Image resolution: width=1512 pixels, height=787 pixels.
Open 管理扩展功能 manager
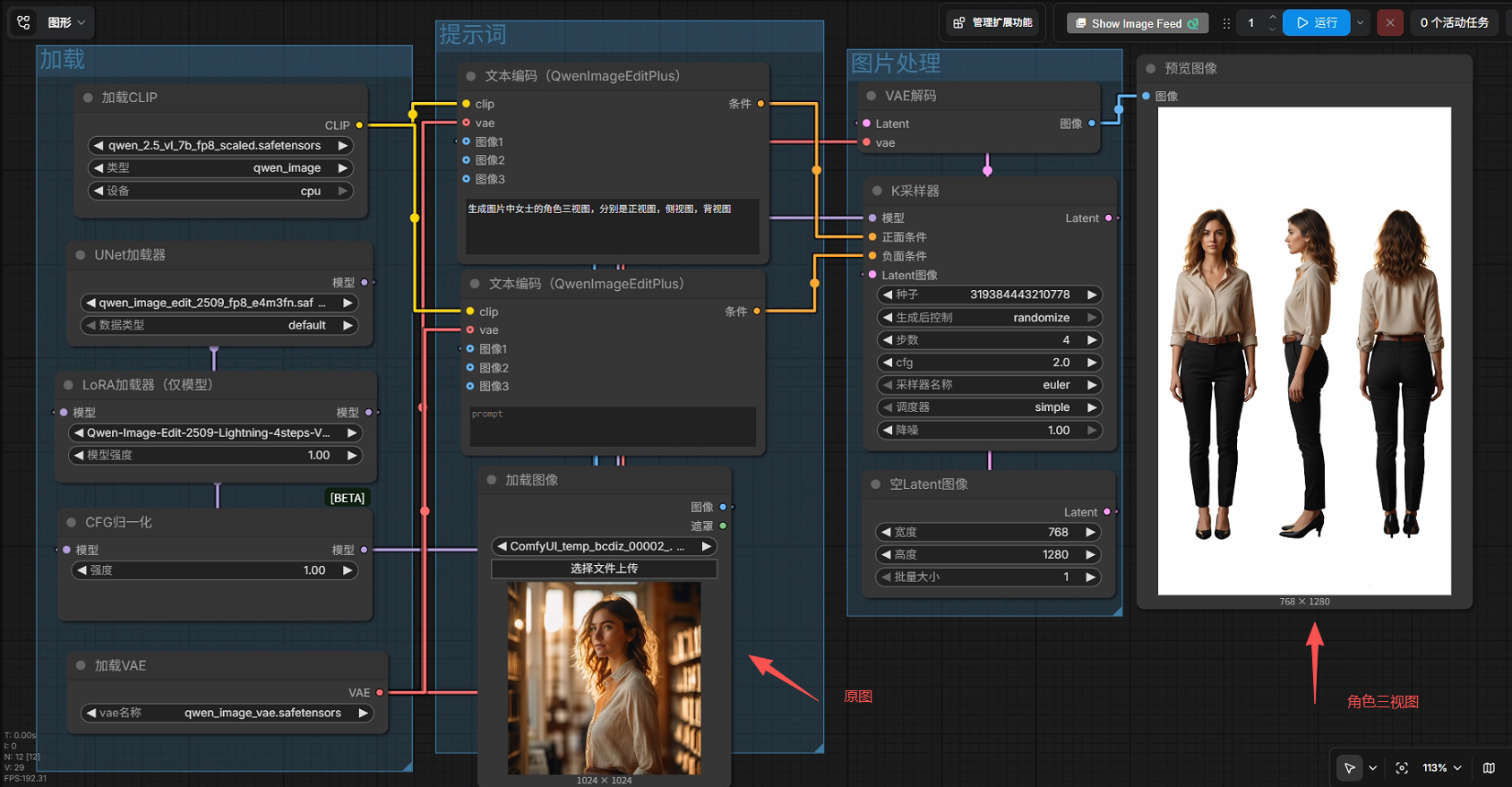[x=992, y=22]
